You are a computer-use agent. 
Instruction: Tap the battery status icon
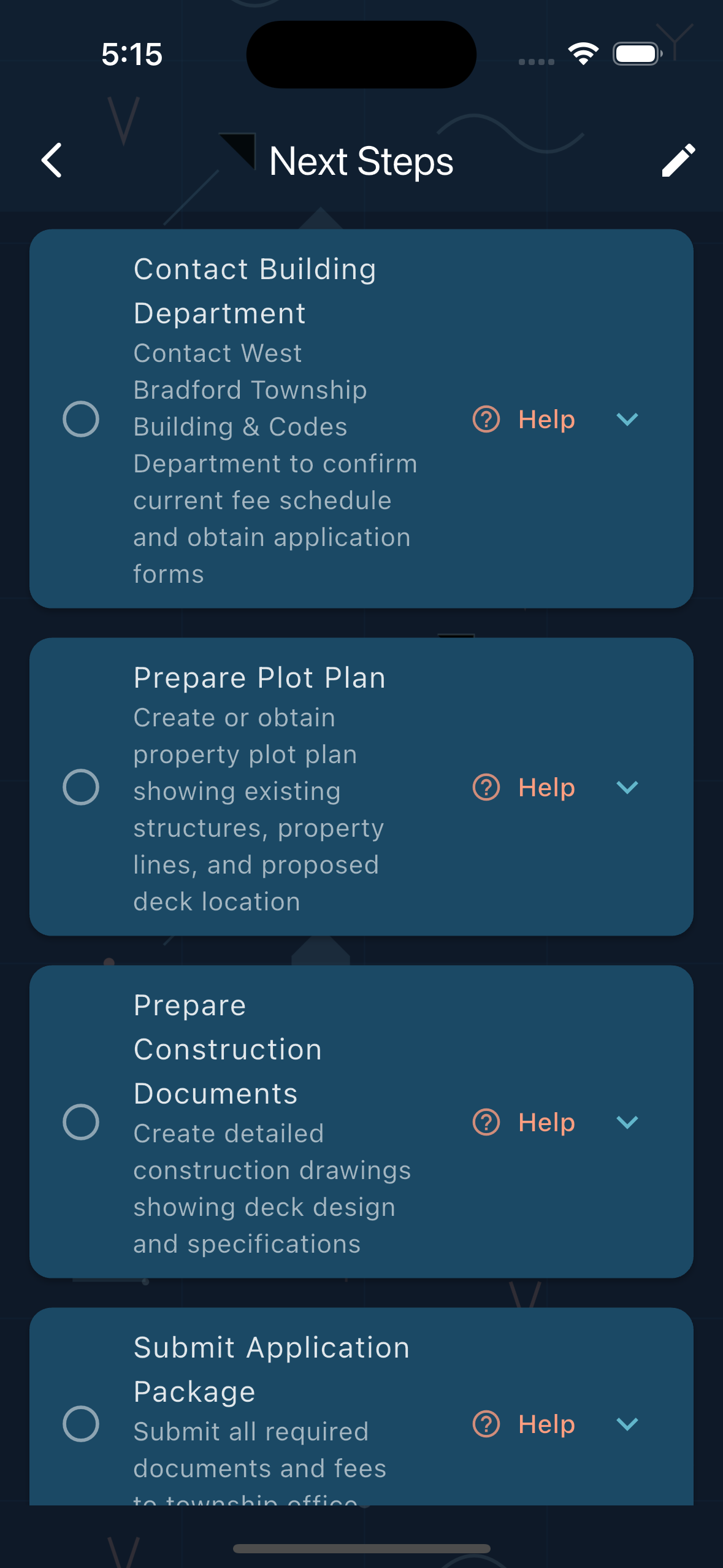[x=637, y=54]
